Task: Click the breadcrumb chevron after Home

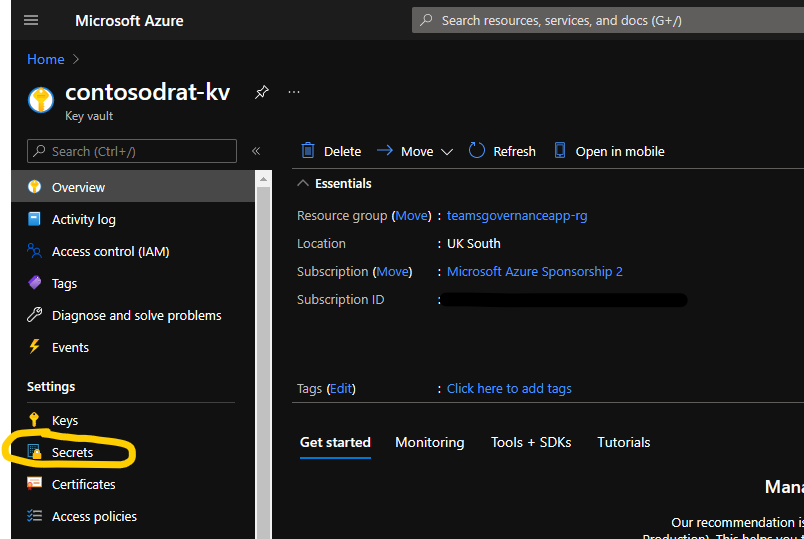Action: 76,59
